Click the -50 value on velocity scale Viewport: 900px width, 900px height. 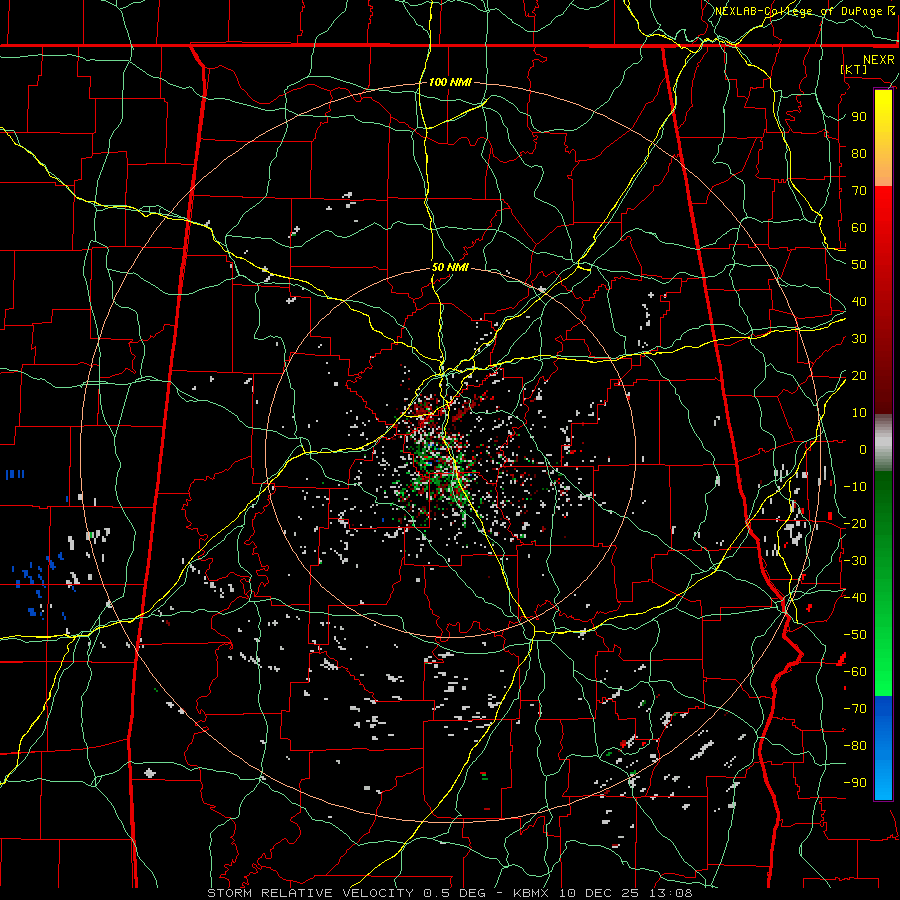[x=855, y=635]
